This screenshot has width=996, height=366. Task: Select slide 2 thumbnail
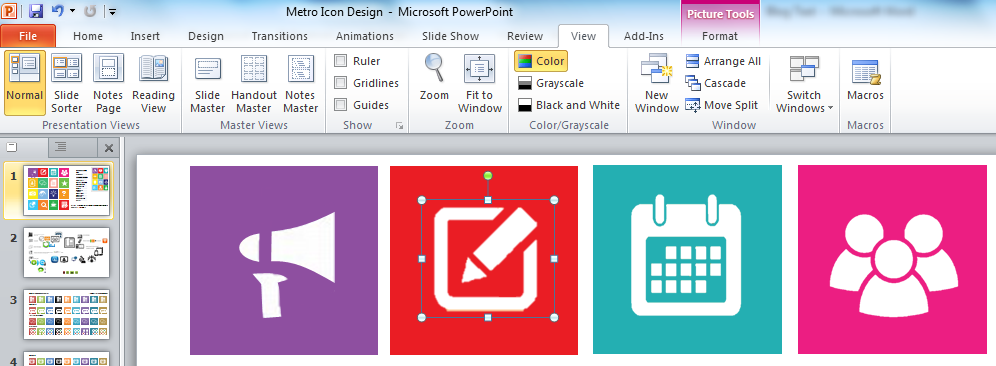coord(66,252)
